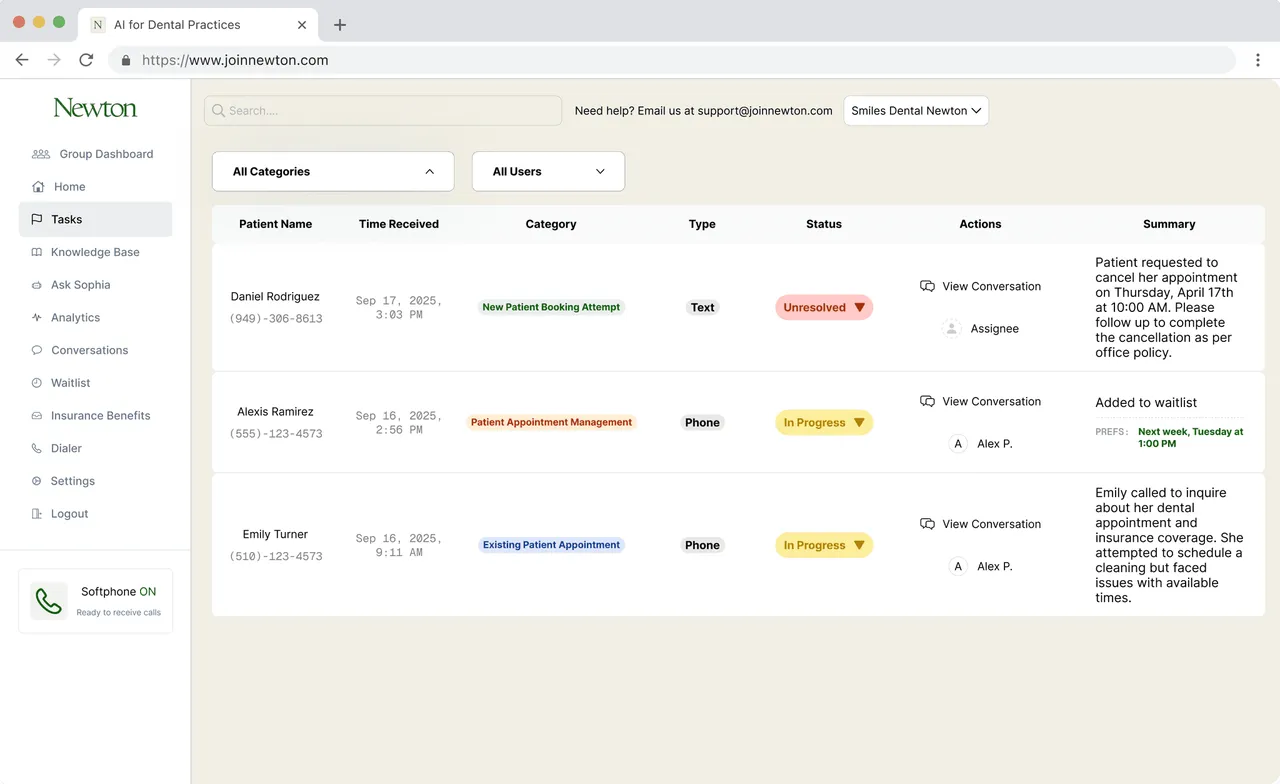1280x784 pixels.
Task: View Conversation for Daniel Rodriguez
Action: point(980,286)
